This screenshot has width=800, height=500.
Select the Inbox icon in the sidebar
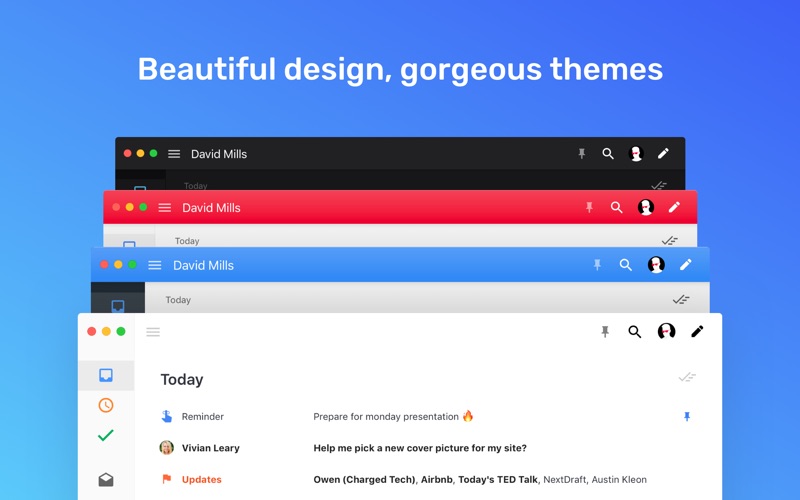click(106, 376)
